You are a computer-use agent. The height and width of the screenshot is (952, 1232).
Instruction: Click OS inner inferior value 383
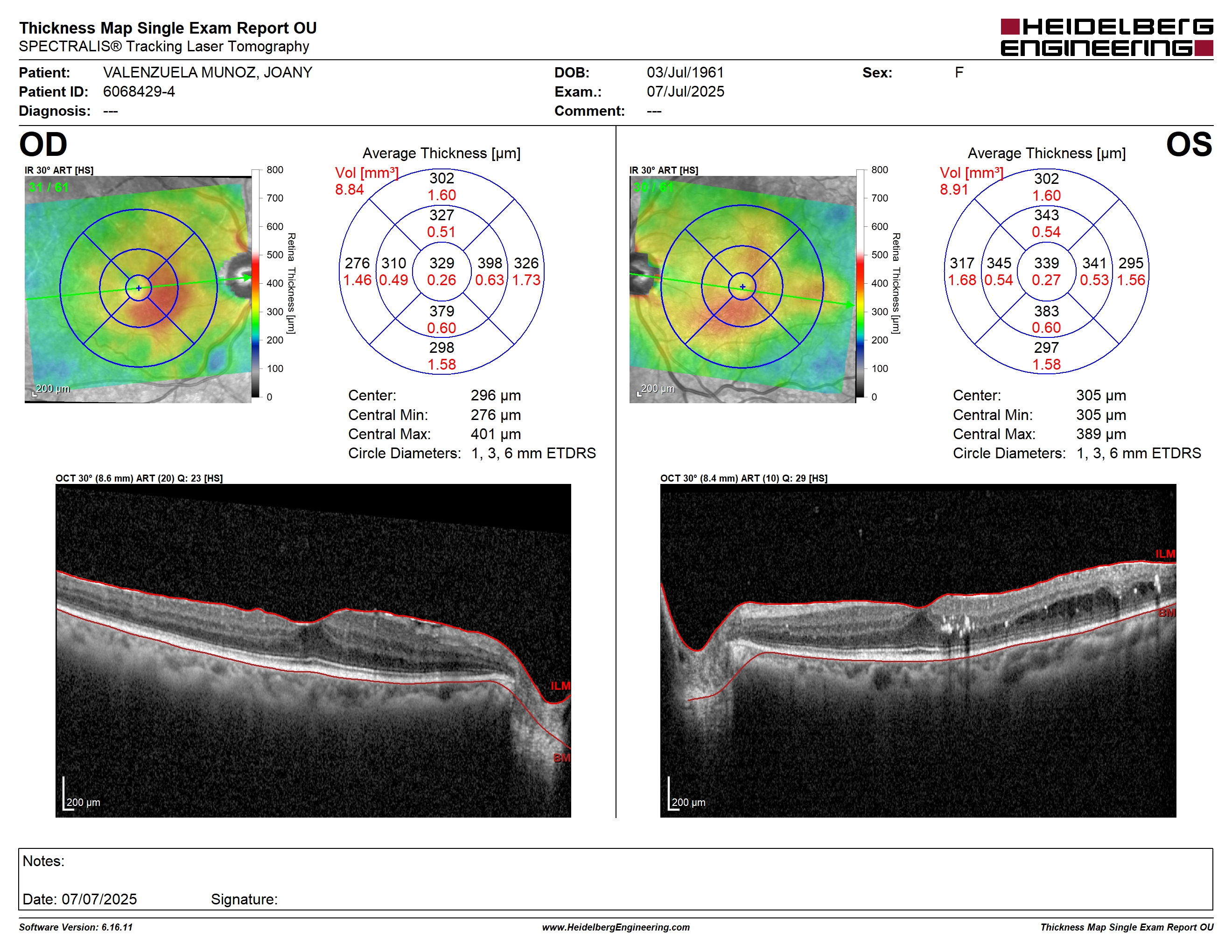[1046, 311]
